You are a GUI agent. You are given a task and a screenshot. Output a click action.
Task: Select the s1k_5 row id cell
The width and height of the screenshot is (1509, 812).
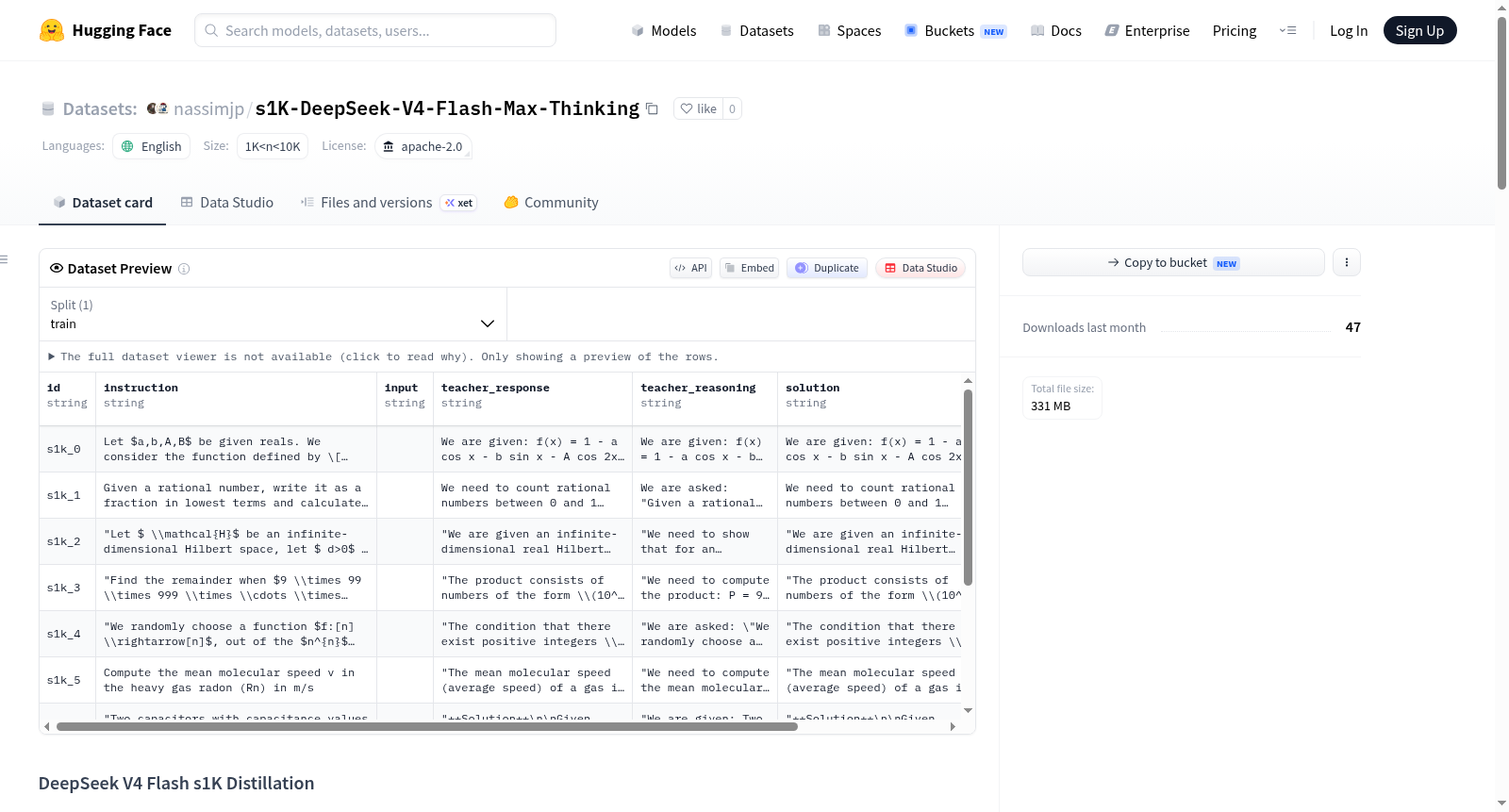tap(67, 680)
